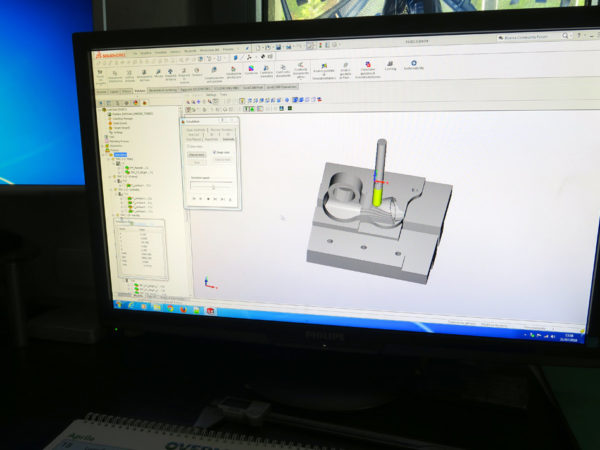Click the Windows Start button

coord(118,304)
